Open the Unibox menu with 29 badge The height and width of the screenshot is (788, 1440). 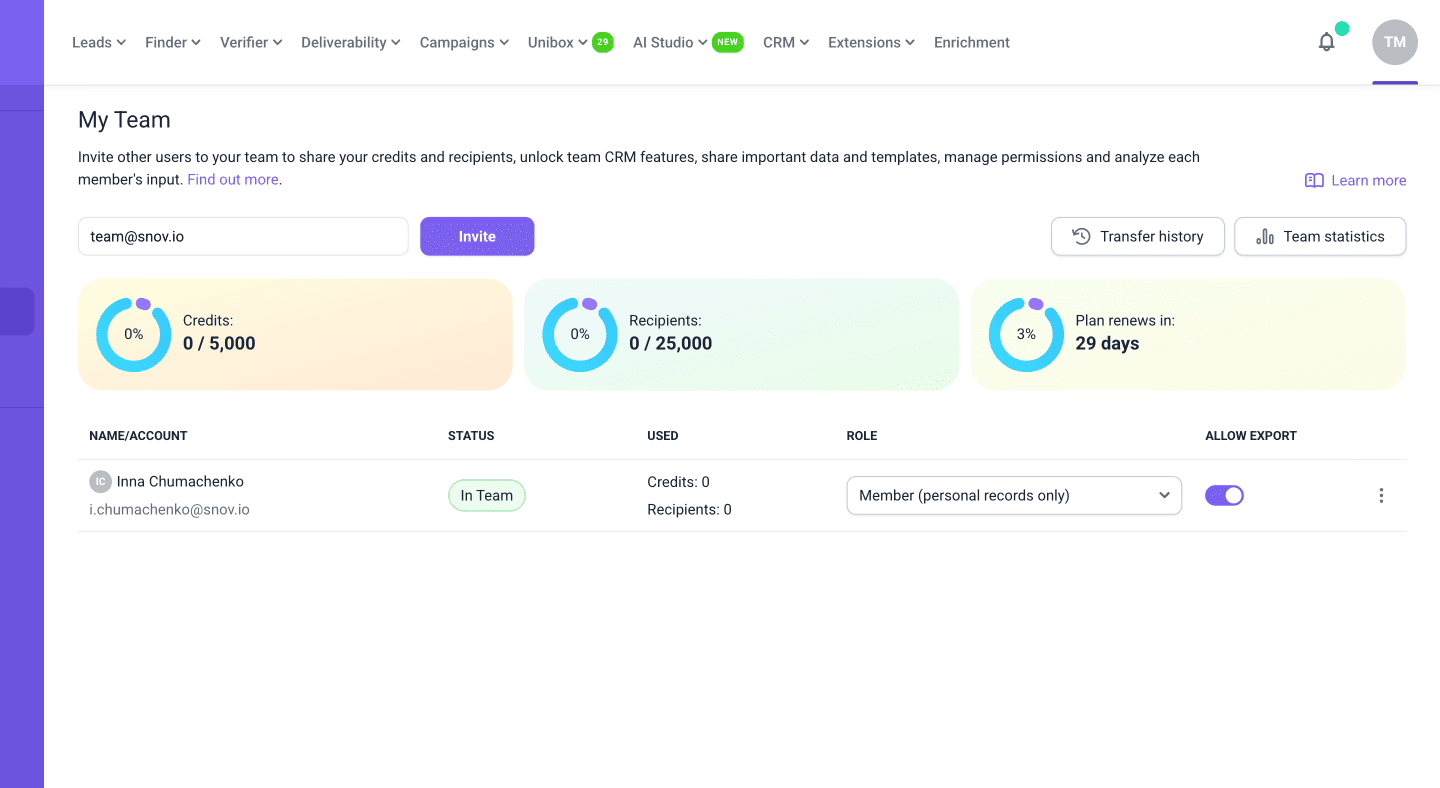[x=558, y=42]
